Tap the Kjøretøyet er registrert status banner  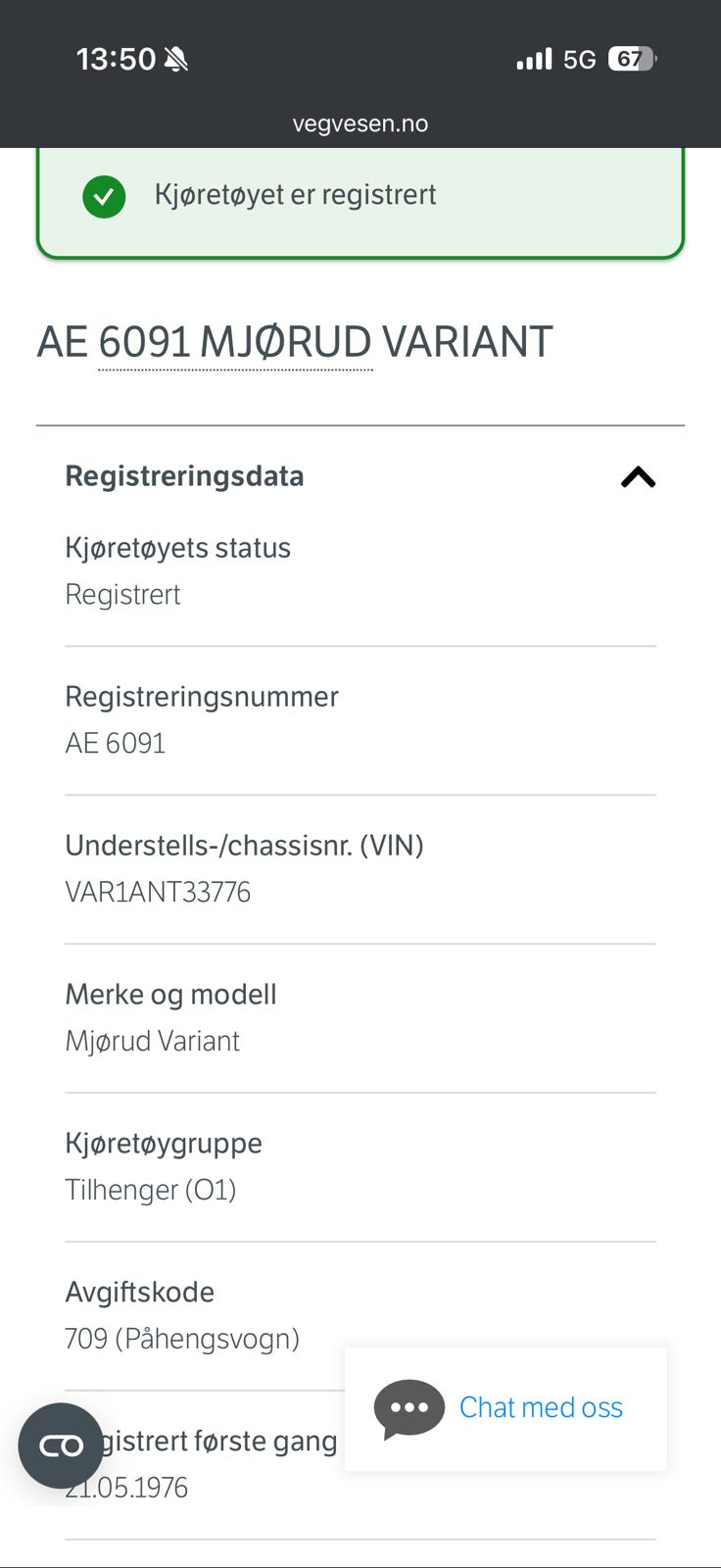click(x=360, y=196)
